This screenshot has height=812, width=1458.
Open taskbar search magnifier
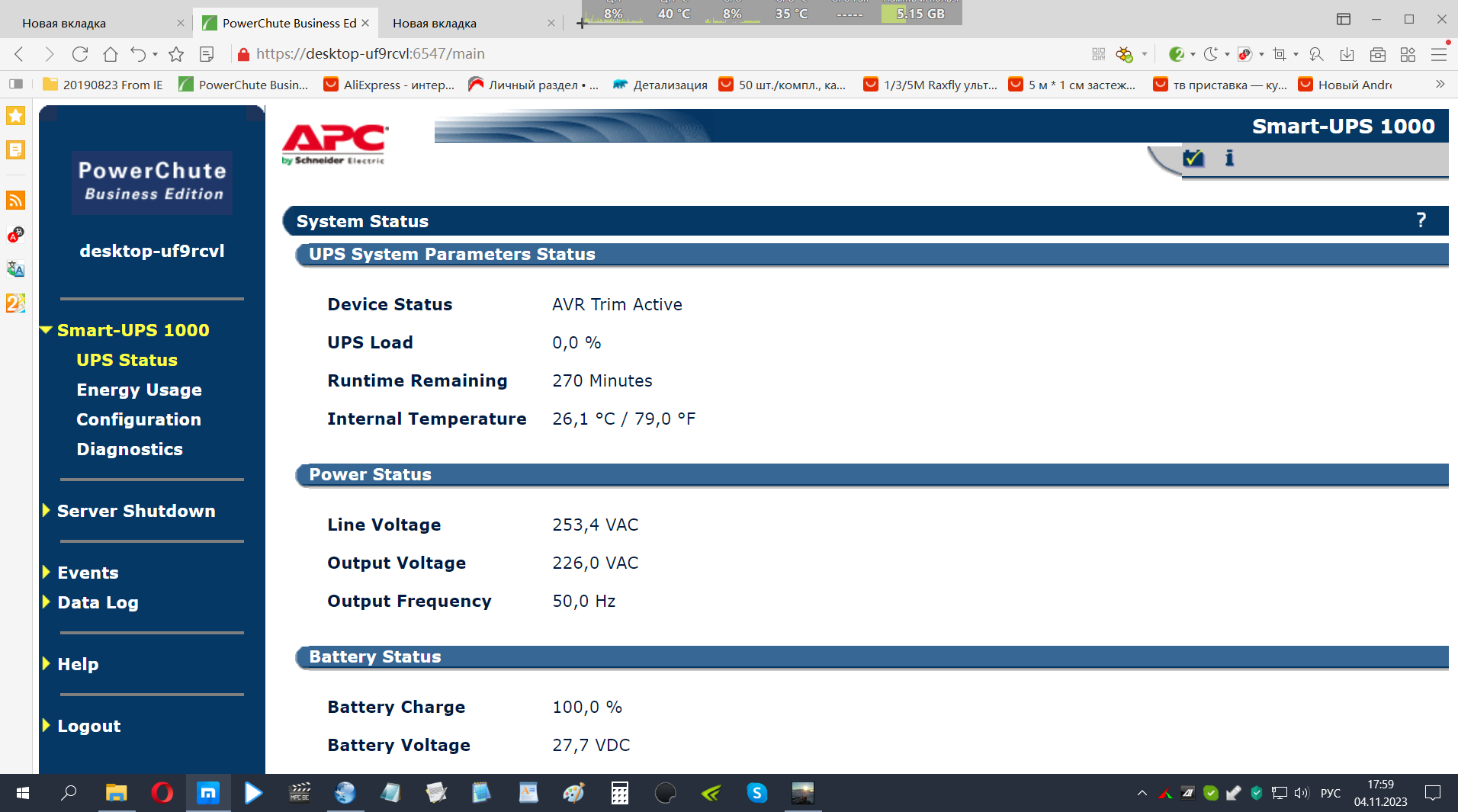coord(69,794)
